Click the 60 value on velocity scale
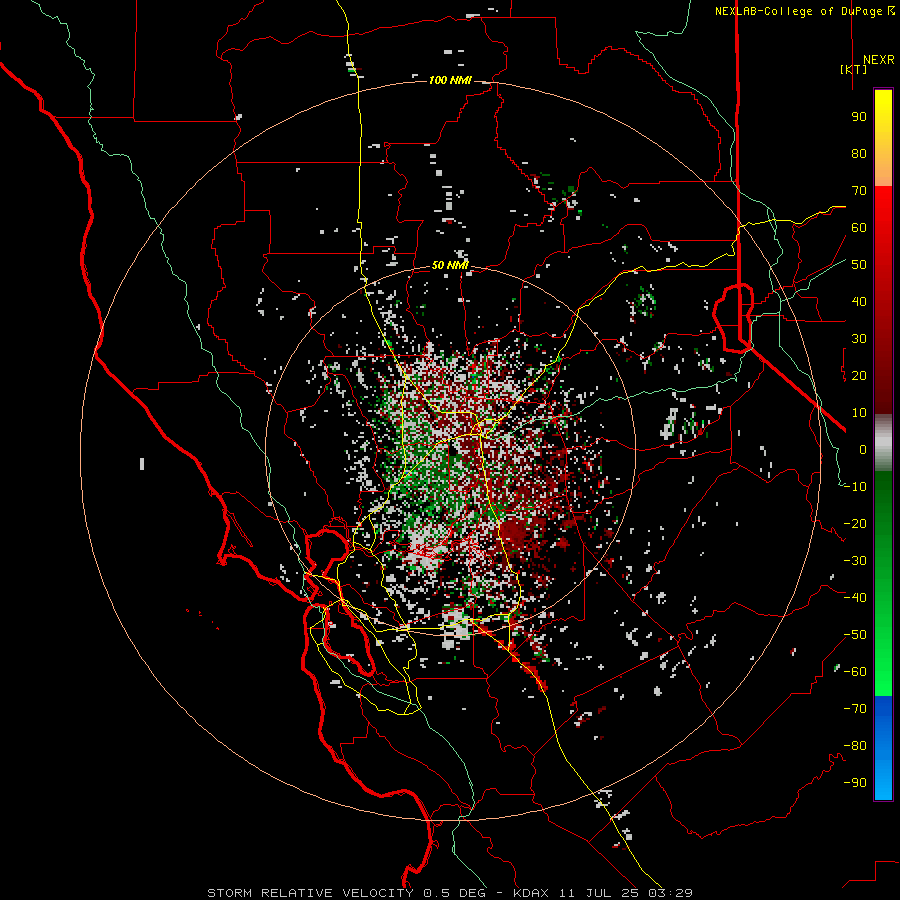The height and width of the screenshot is (900, 900). tap(859, 228)
